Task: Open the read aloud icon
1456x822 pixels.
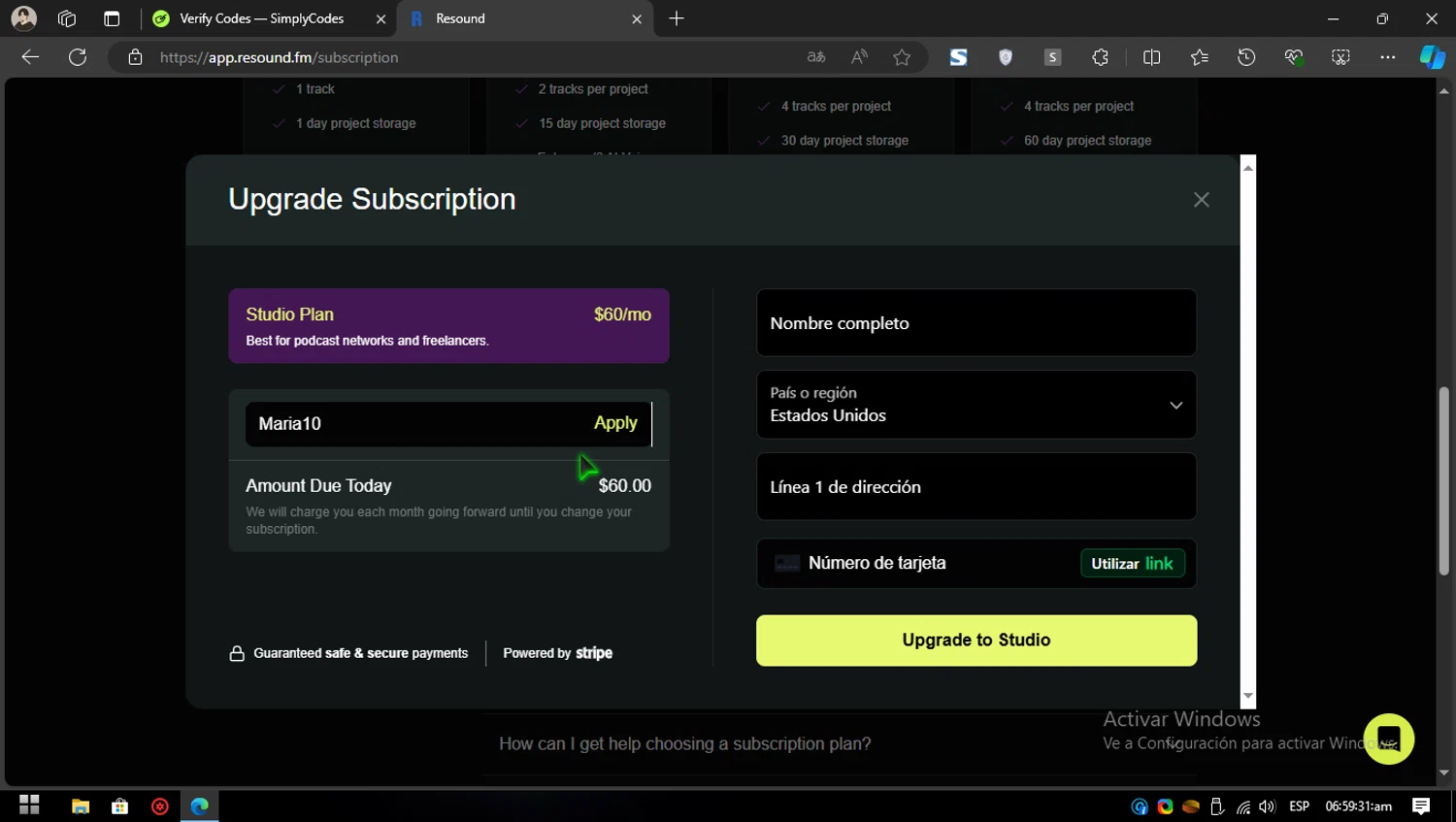Action: tap(859, 57)
